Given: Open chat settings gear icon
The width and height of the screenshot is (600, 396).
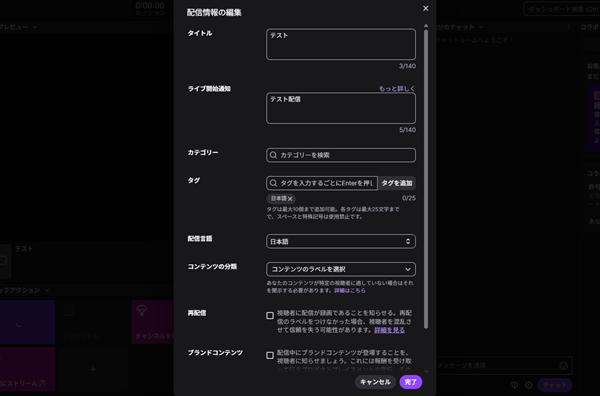Looking at the screenshot, I should tap(528, 385).
